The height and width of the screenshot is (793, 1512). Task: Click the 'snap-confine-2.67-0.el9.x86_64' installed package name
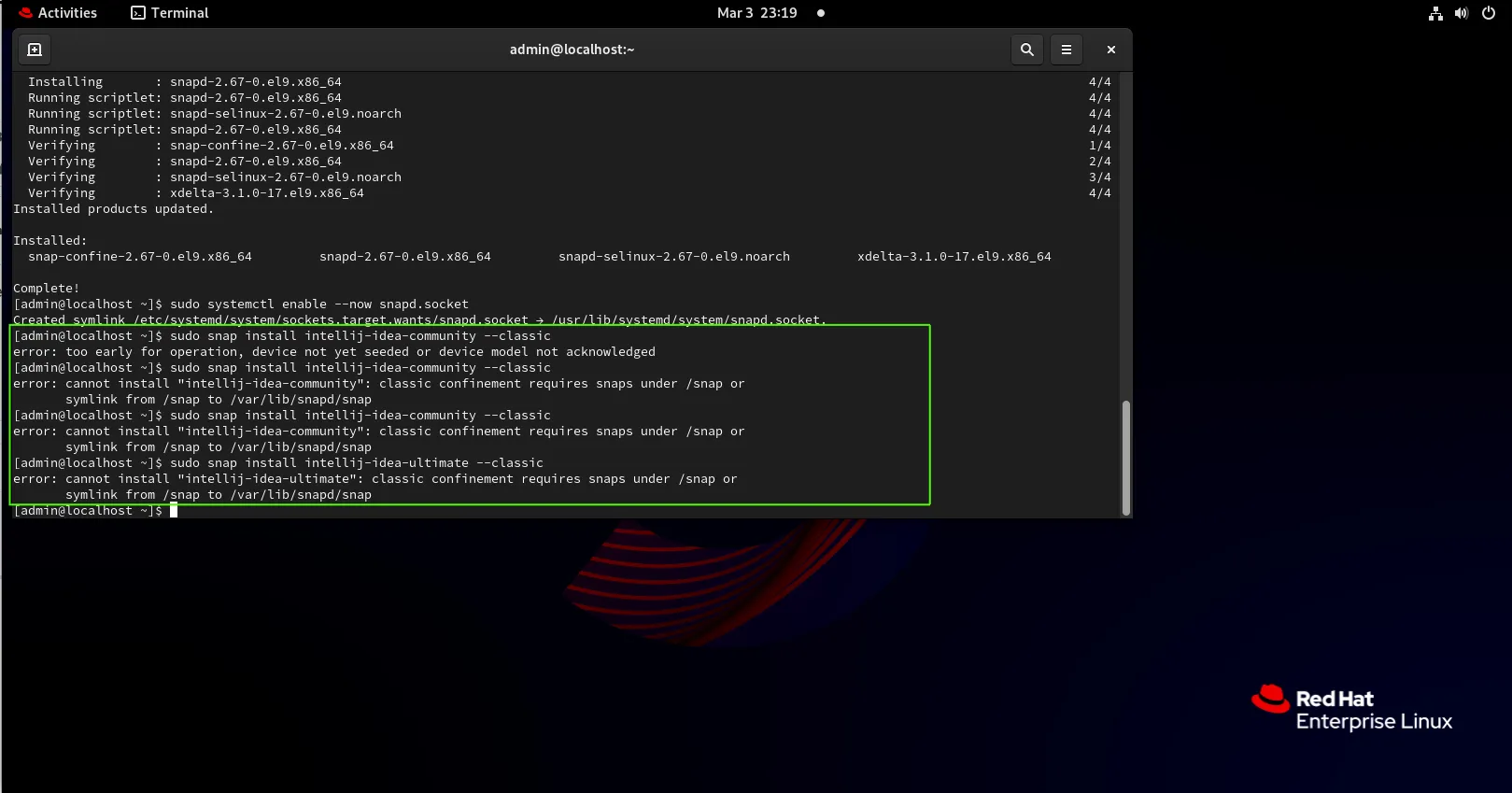[140, 257]
